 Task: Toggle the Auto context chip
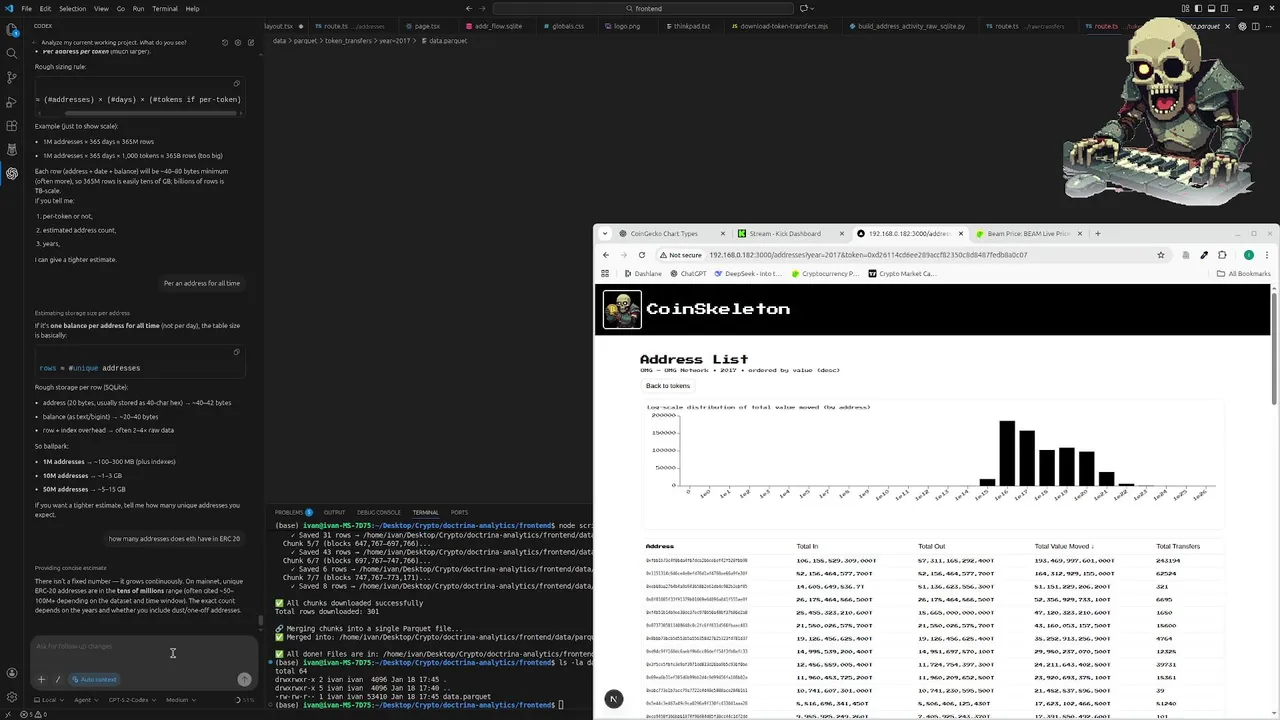click(95, 680)
